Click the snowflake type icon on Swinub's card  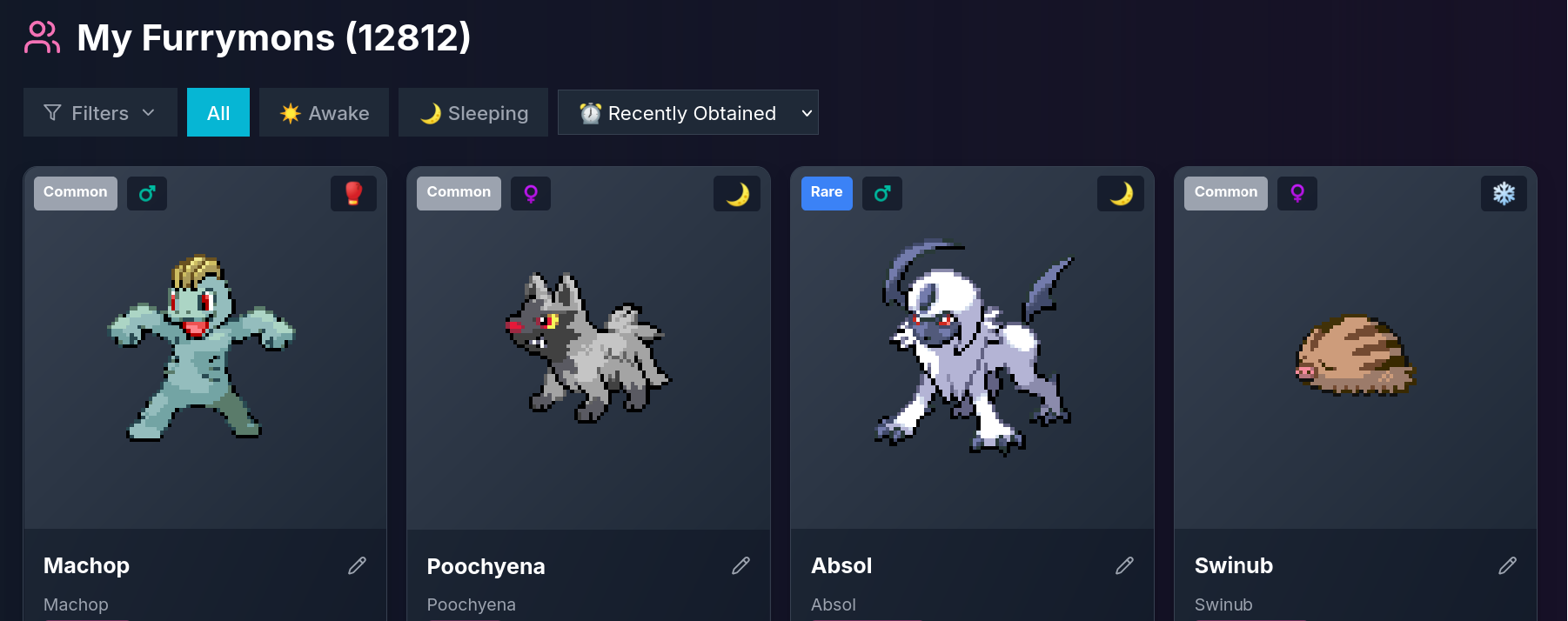click(x=1504, y=193)
